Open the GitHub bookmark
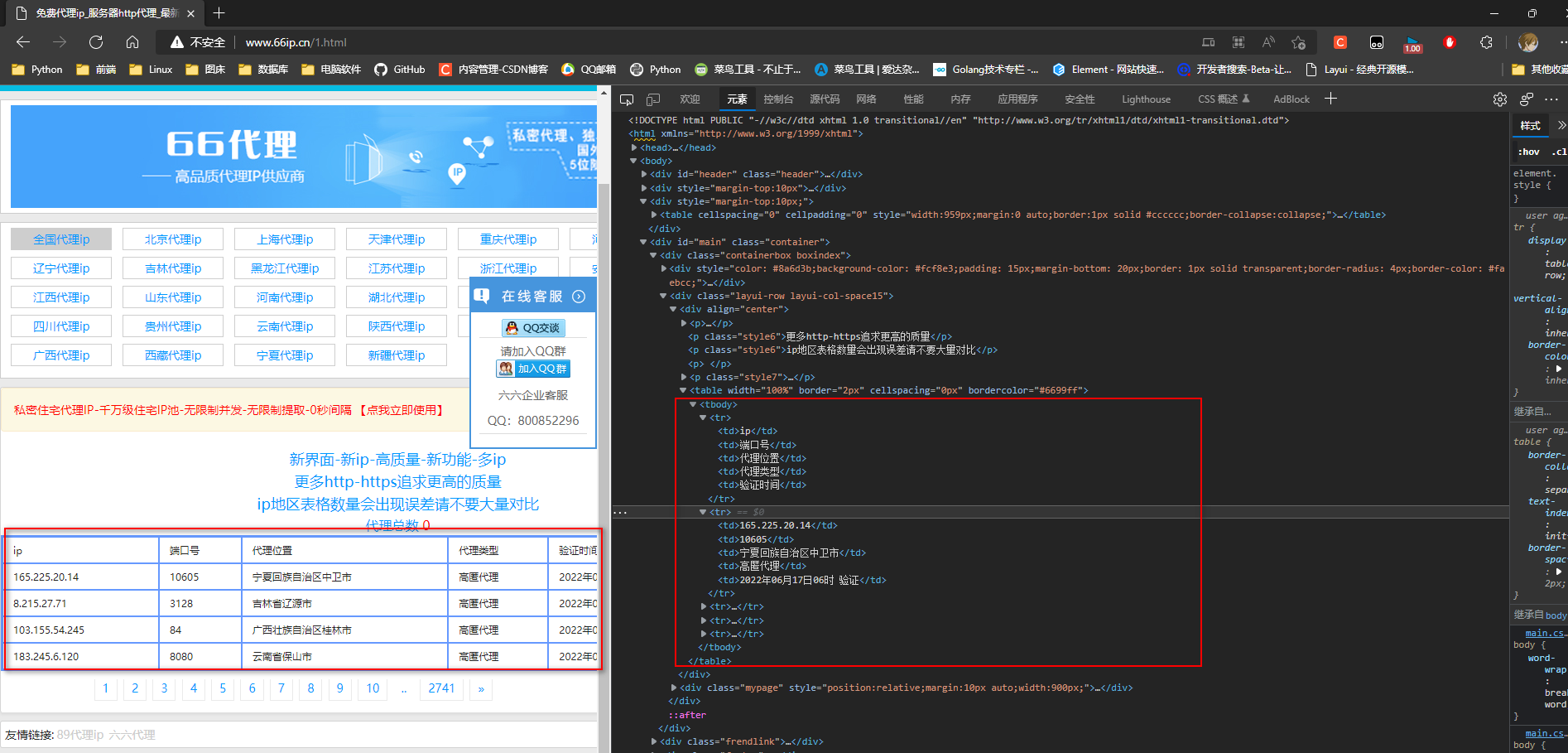Image resolution: width=1568 pixels, height=753 pixels. [400, 70]
